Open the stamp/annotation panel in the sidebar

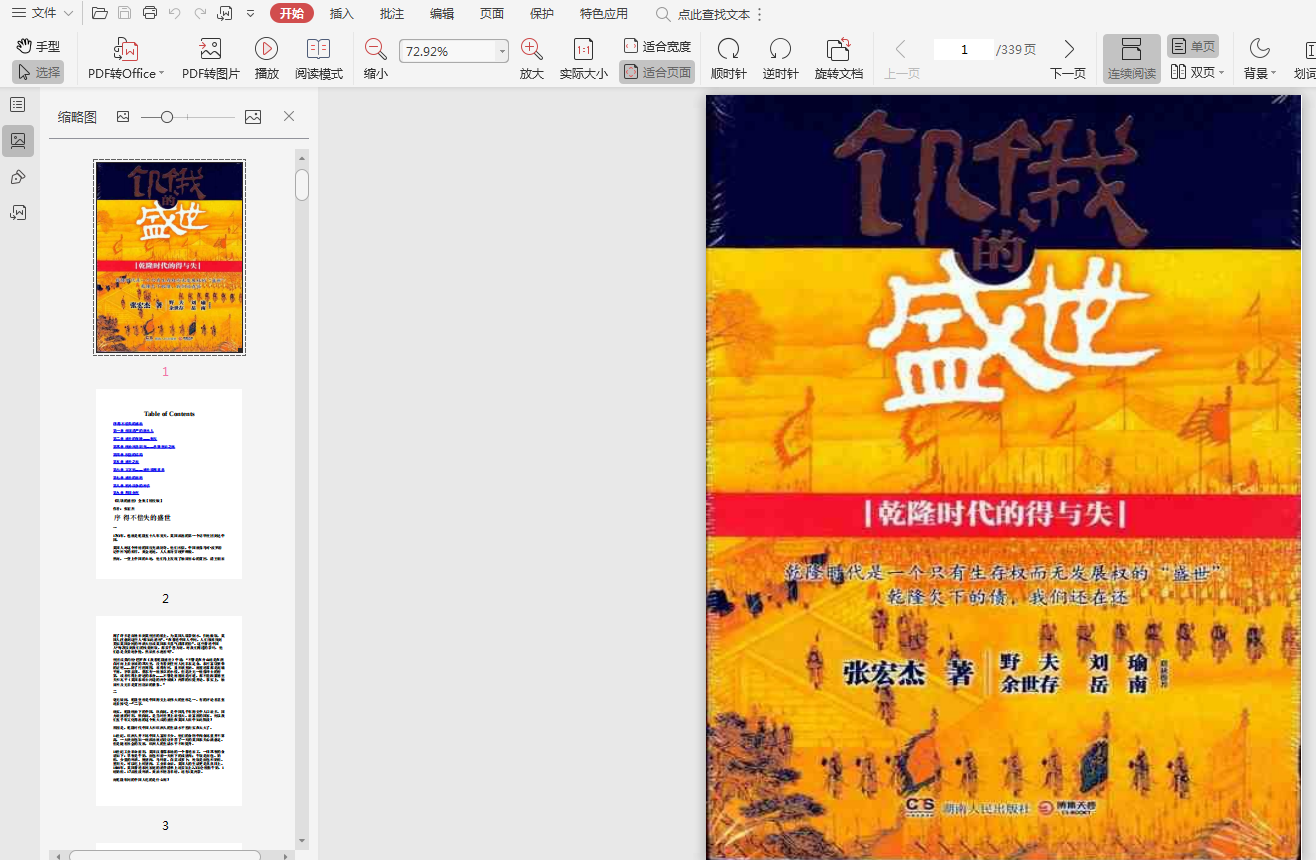tap(18, 177)
